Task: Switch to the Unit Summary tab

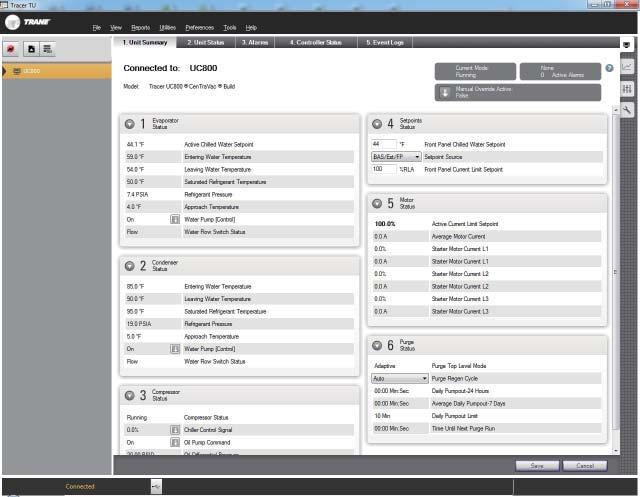Action: 144,42
